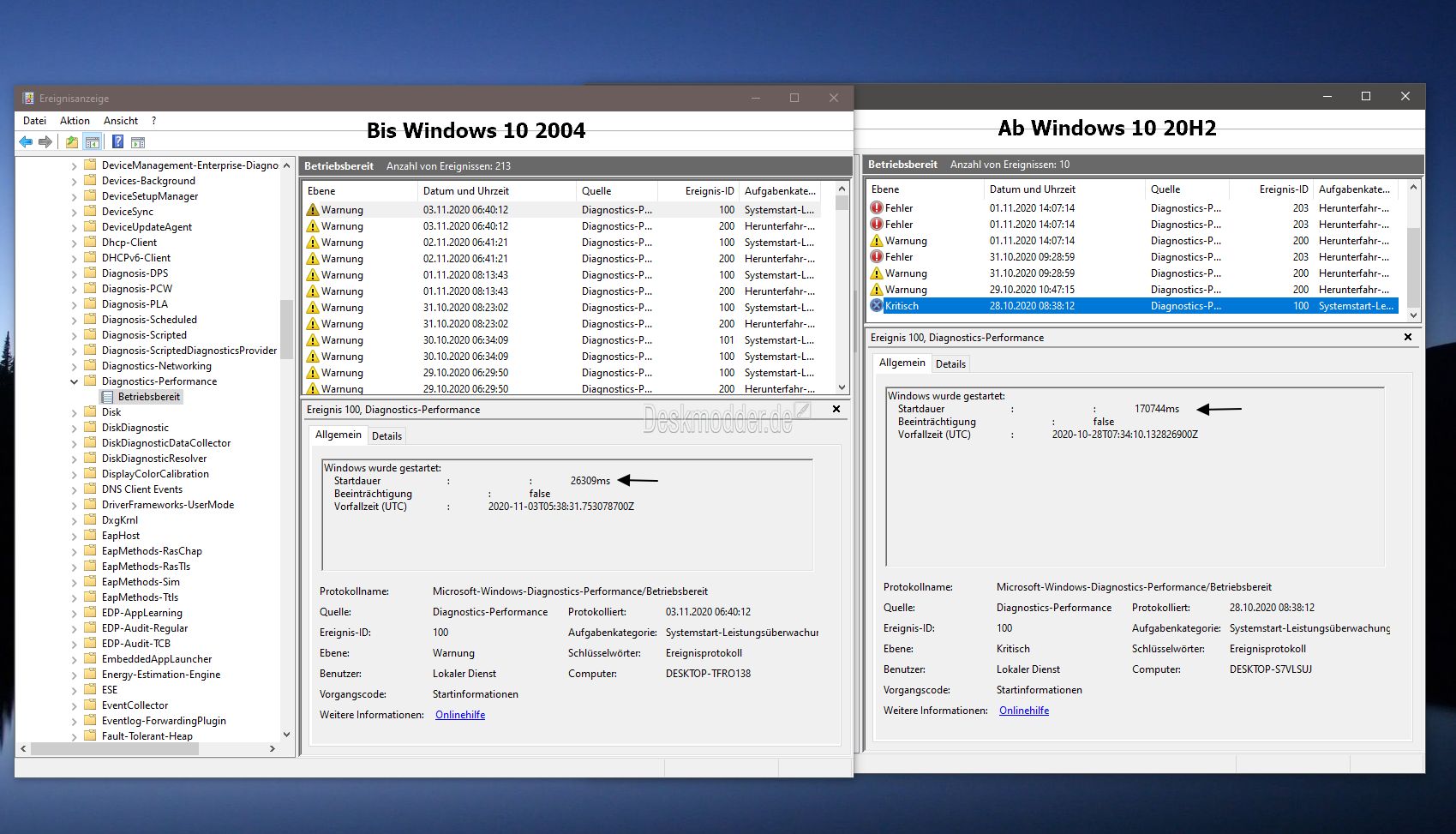The width and height of the screenshot is (1456, 834).
Task: Sort left list by Ebene column header
Action: coord(360,191)
